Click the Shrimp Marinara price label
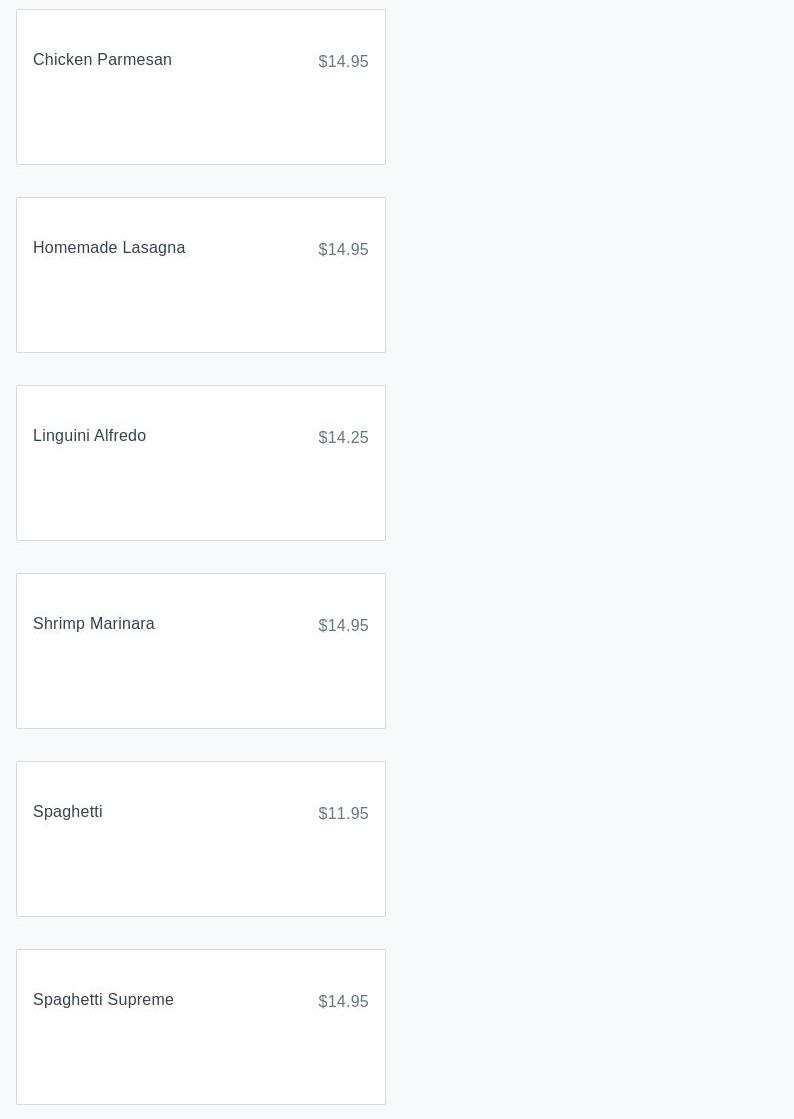Viewport: 794px width, 1119px height. point(343,626)
